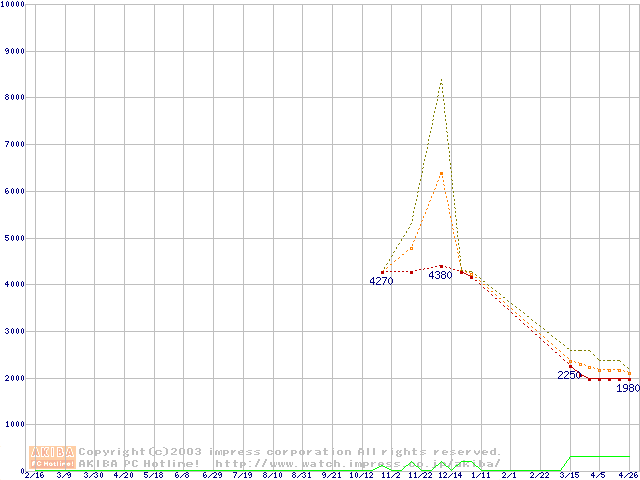Click the orange data point at 11/22
The width and height of the screenshot is (640, 480).
(412, 248)
